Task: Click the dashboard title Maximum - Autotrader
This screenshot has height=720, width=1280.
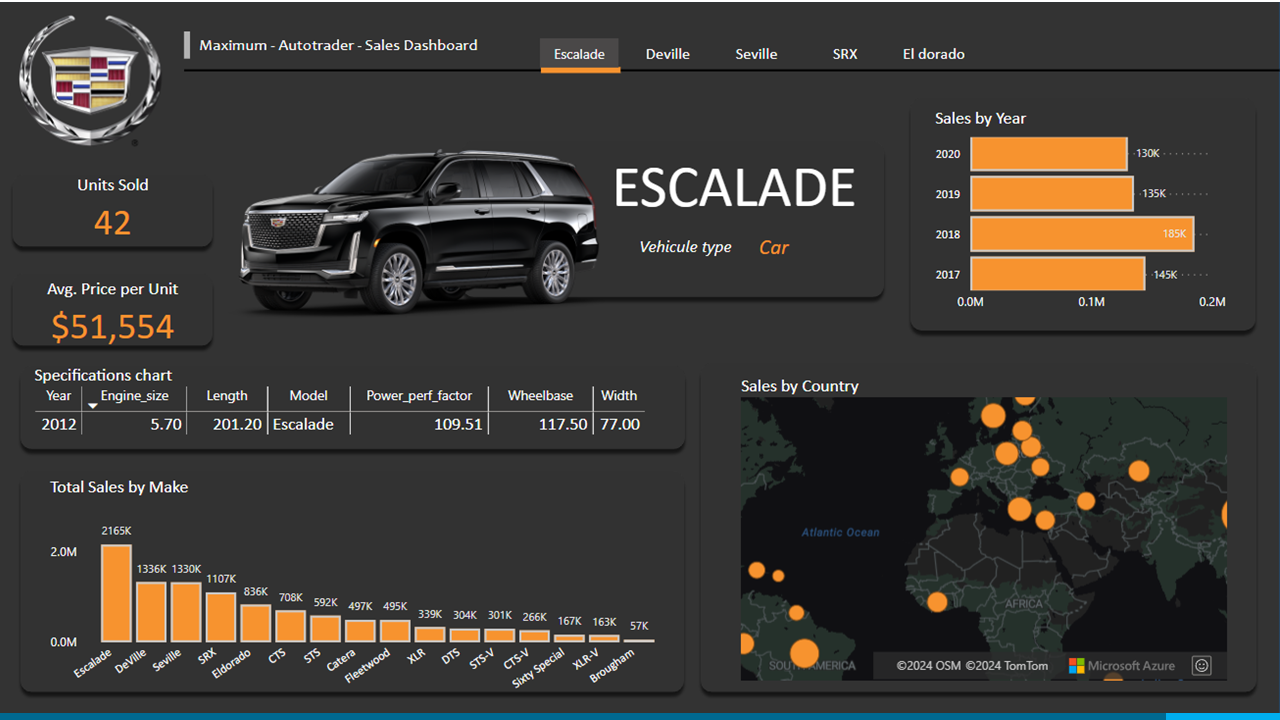Action: 338,45
